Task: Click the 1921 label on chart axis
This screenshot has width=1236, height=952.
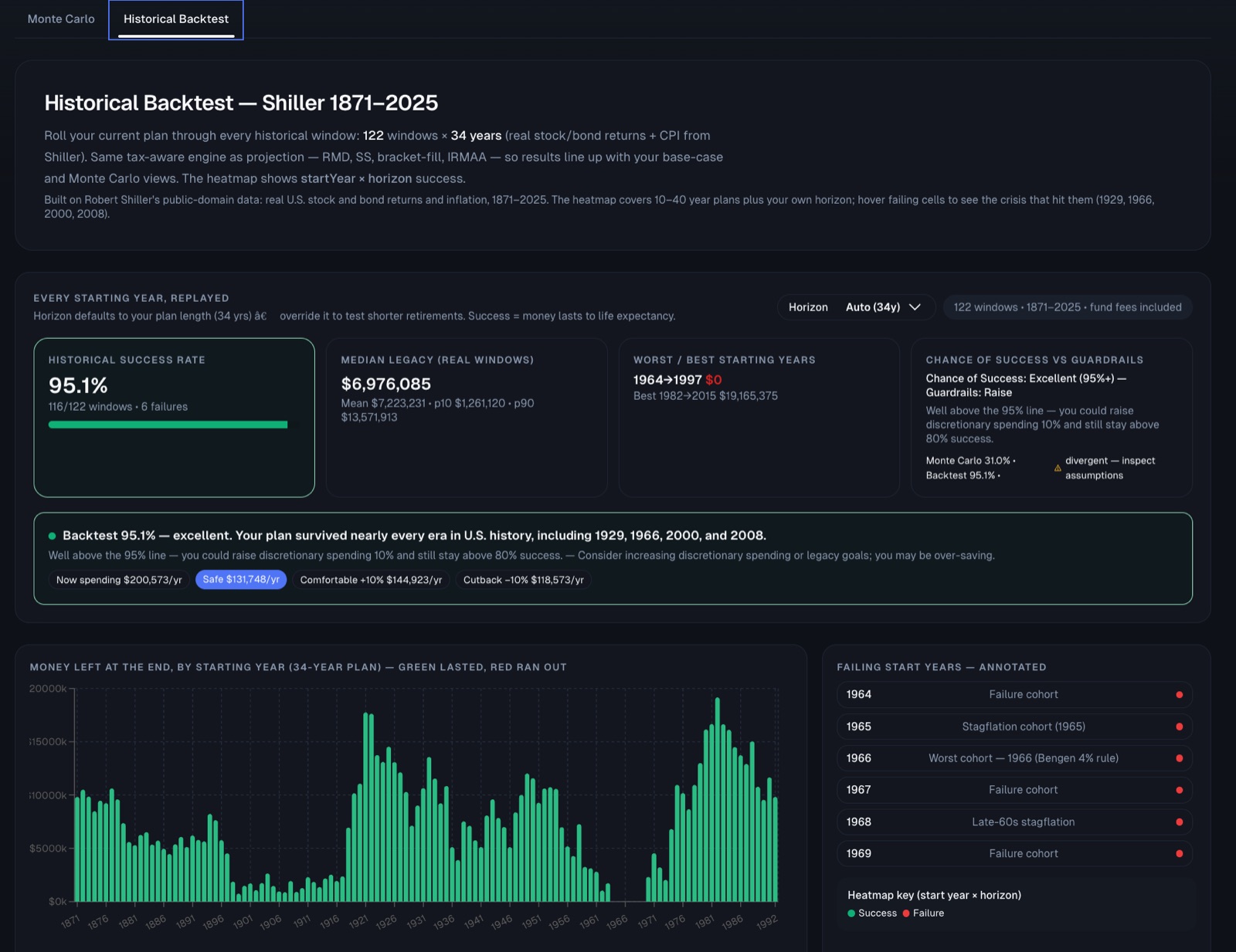Action: 358,922
